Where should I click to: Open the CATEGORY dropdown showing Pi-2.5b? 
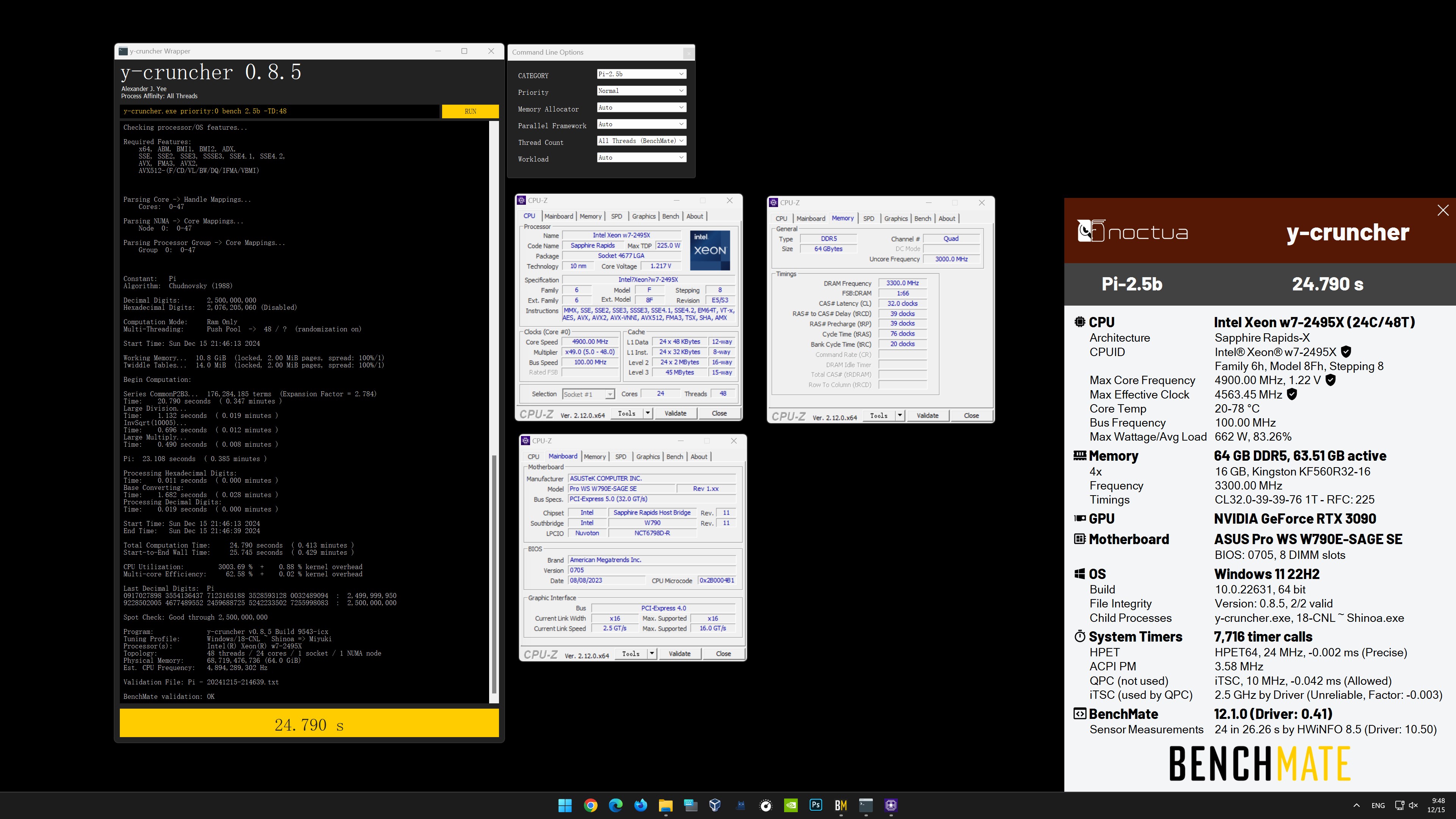[x=642, y=74]
